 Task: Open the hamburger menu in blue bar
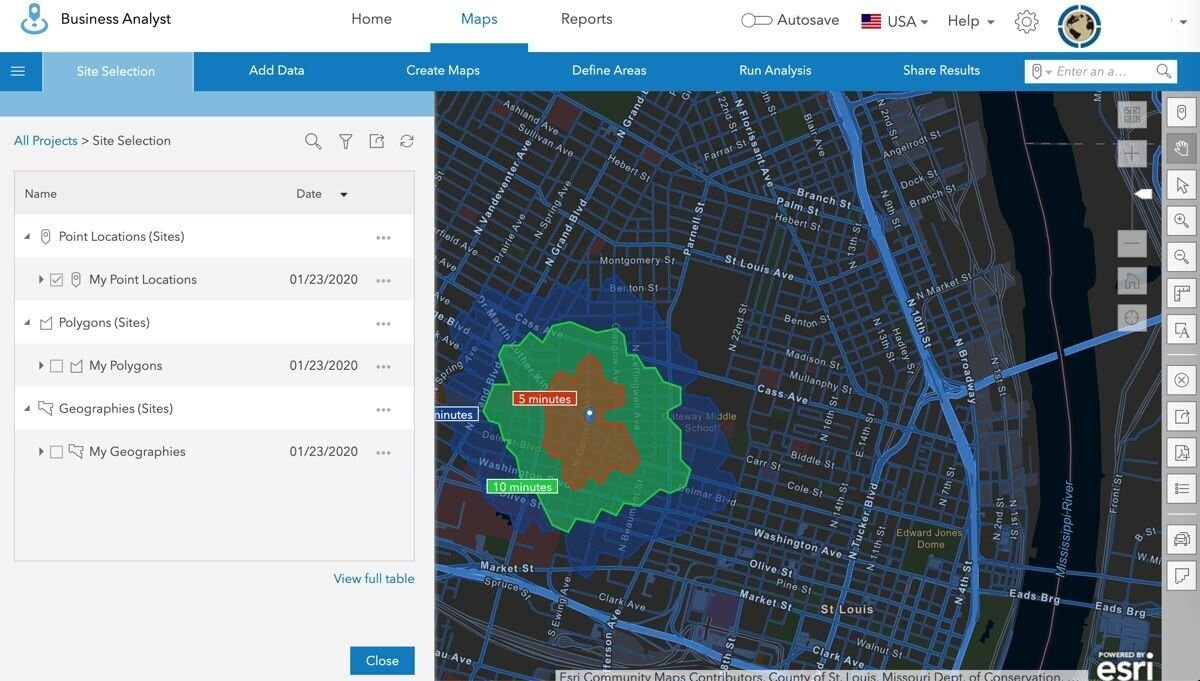18,71
